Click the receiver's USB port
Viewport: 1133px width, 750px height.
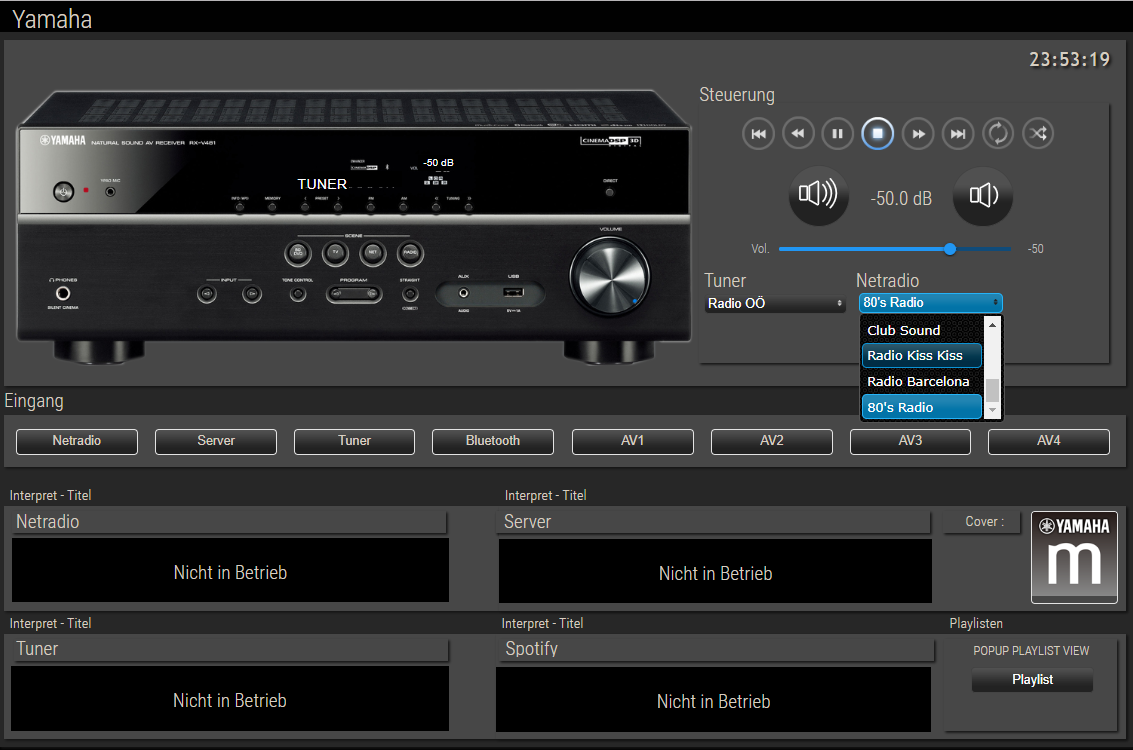click(x=513, y=293)
